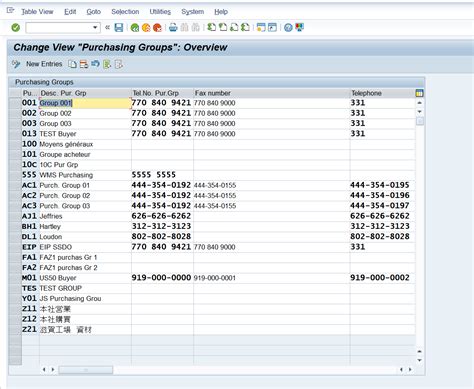The width and height of the screenshot is (474, 389).
Task: Click the Copy As icon
Action: [72, 64]
